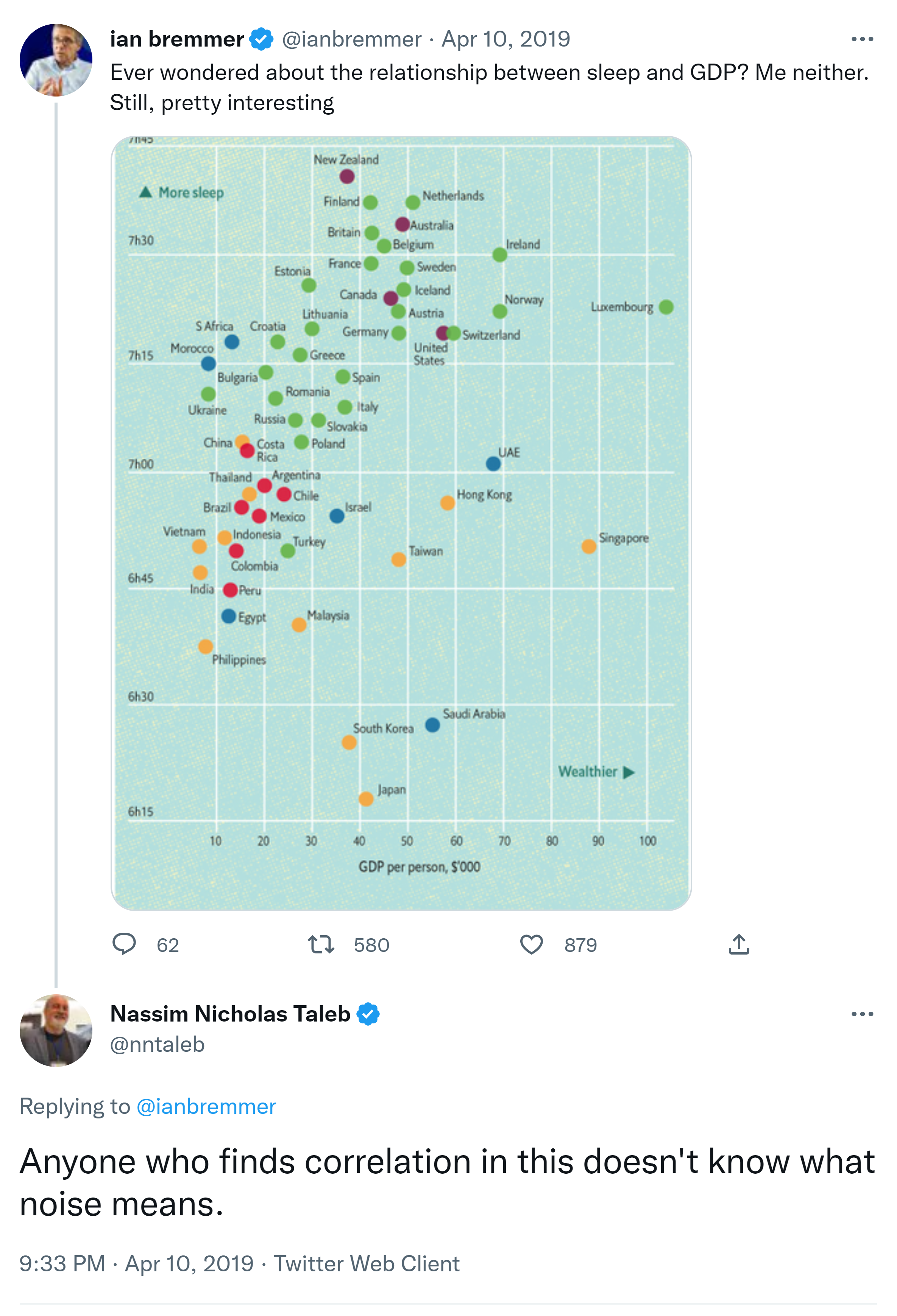
Task: Click the reply icon under Bremmer's tweet
Action: click(x=124, y=944)
